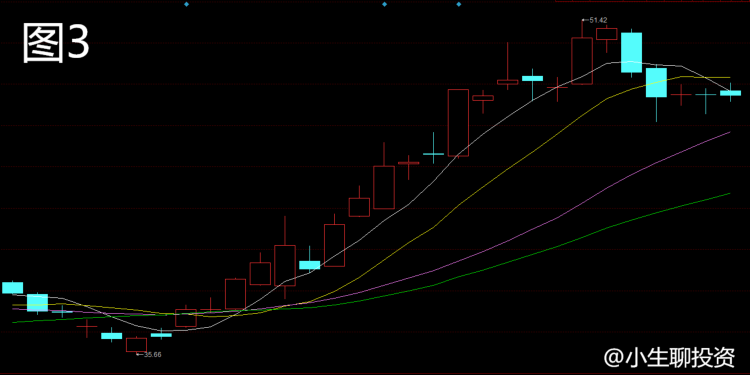Select the 35.66 low price label

pos(152,354)
